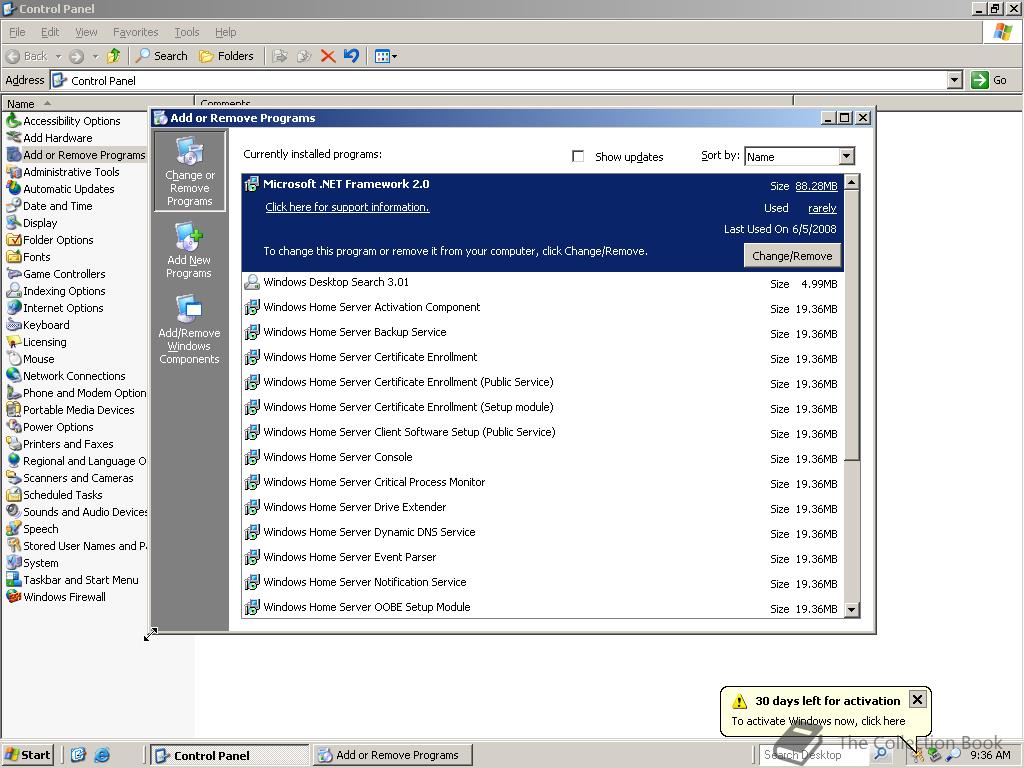Open Power Options item
Image resolution: width=1024 pixels, height=768 pixels.
50,426
